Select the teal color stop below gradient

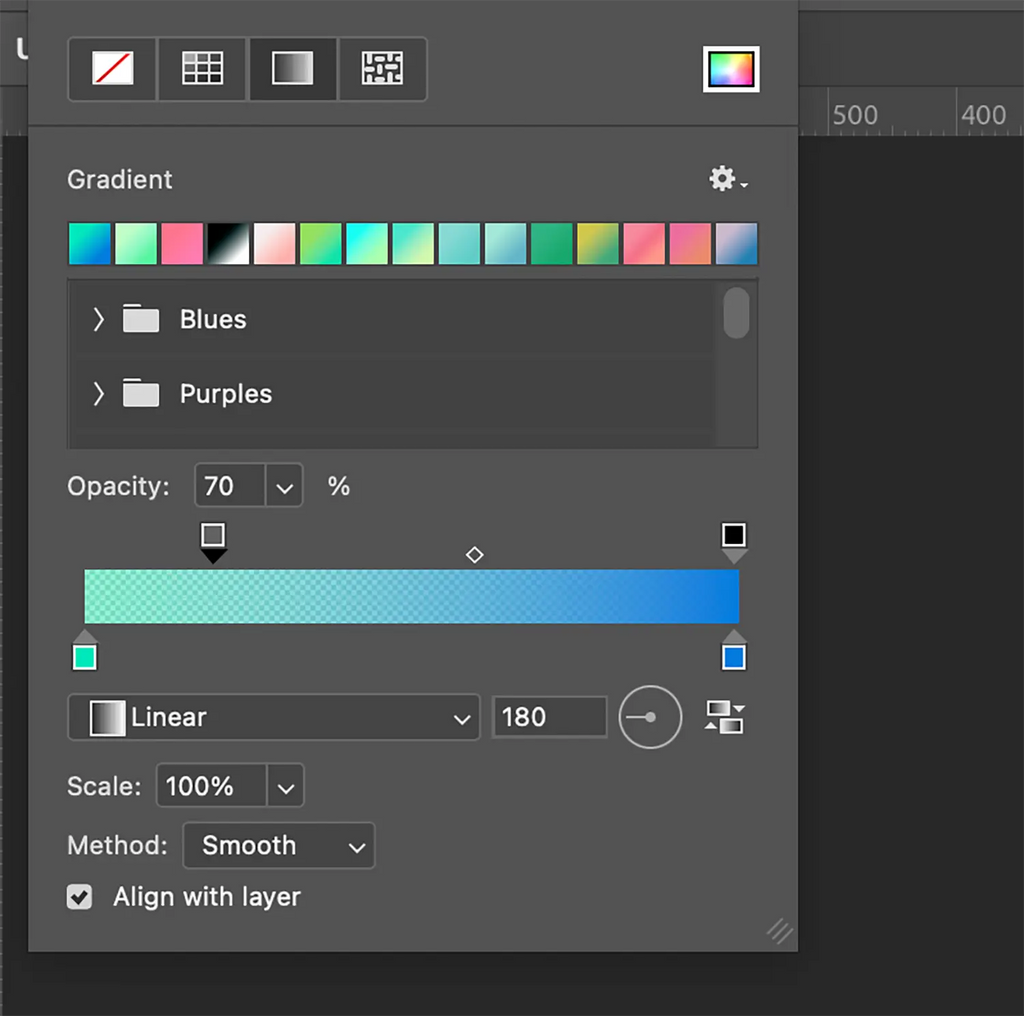pos(85,650)
